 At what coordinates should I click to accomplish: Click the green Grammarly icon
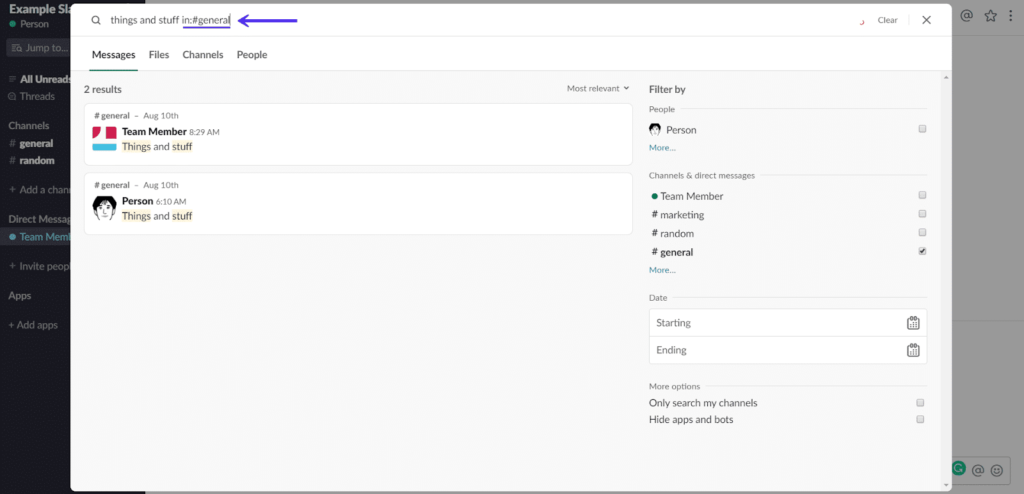point(959,468)
